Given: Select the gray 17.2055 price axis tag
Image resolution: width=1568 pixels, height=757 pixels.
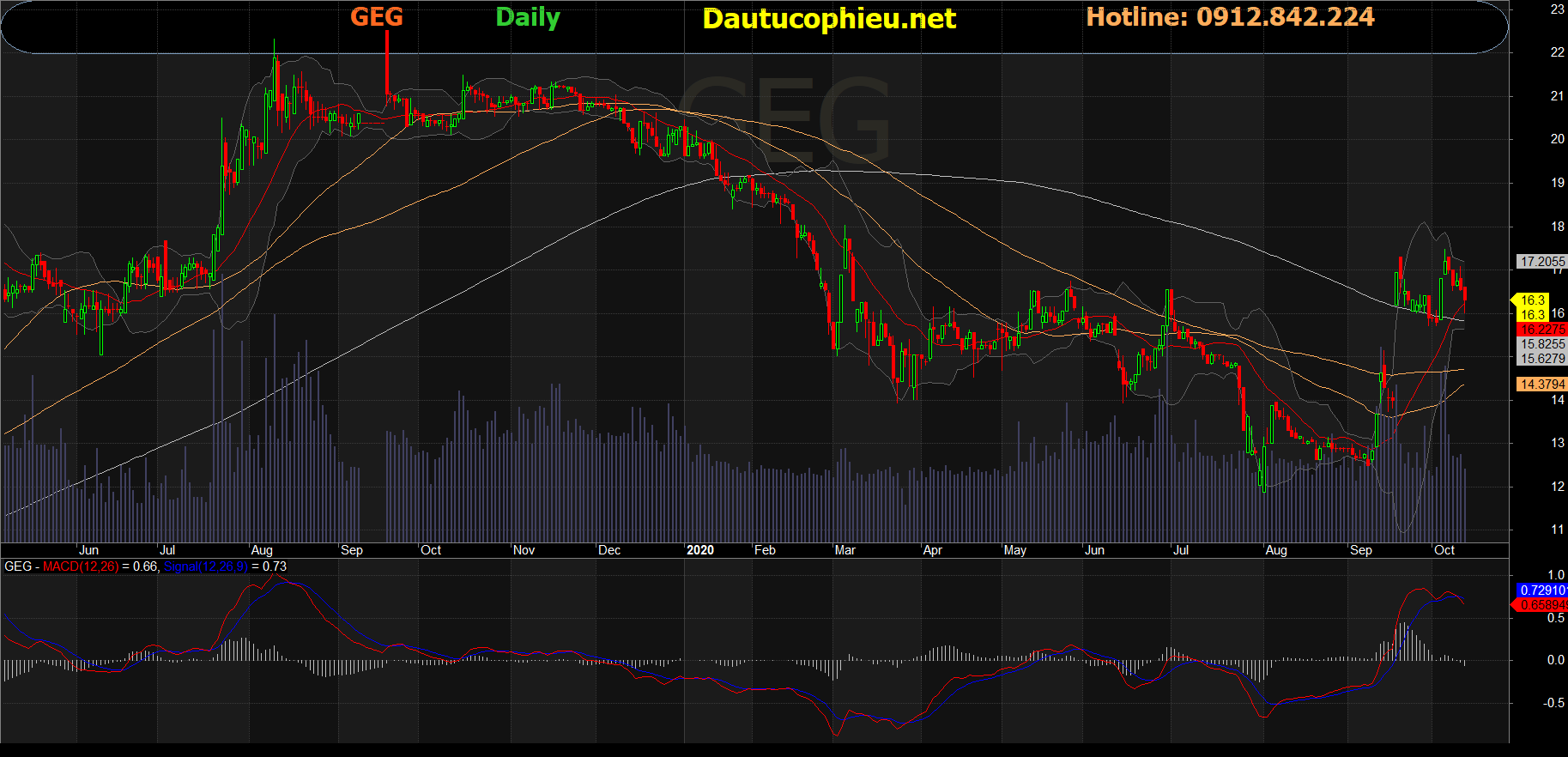Looking at the screenshot, I should (x=1542, y=262).
